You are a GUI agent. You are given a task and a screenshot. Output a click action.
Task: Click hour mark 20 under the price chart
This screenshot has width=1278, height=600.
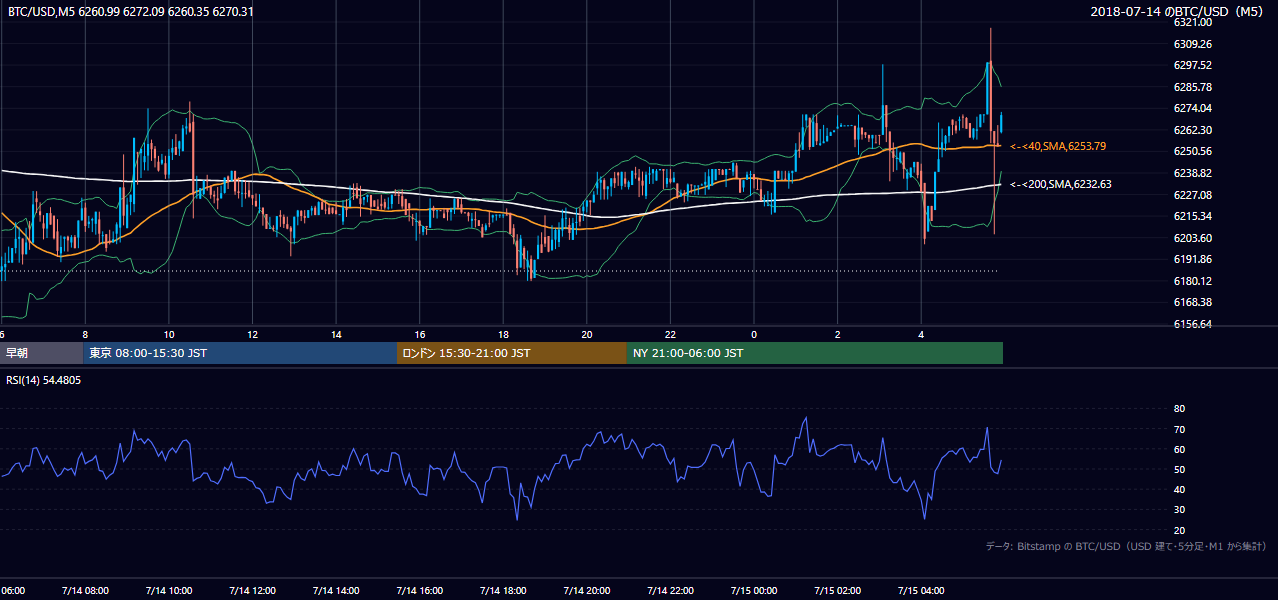587,335
